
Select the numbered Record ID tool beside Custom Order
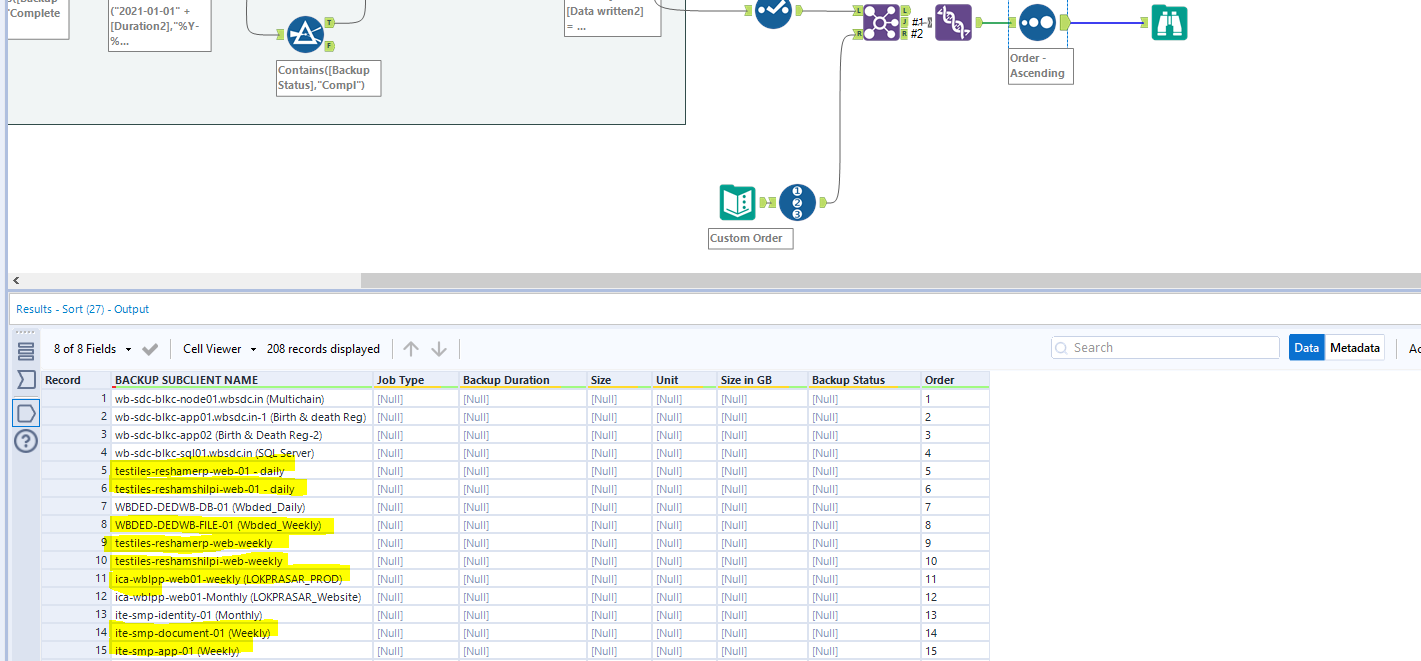[797, 201]
